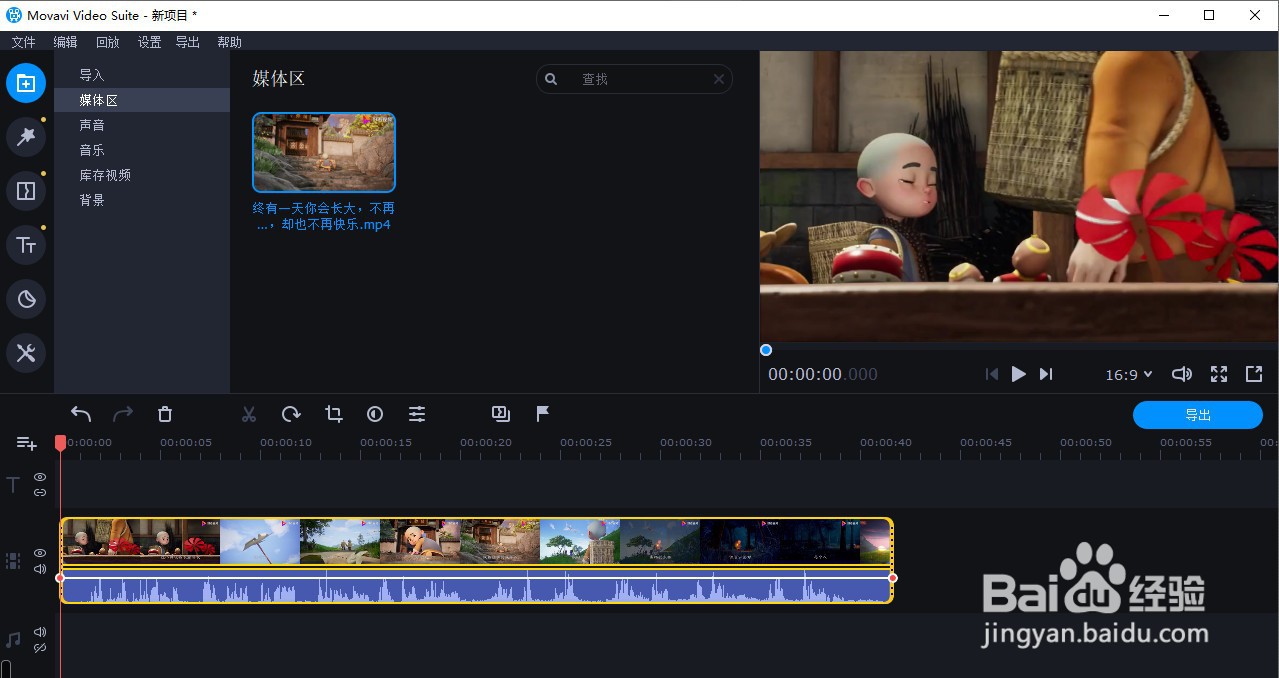Open clip properties sliders icon

pyautogui.click(x=417, y=414)
